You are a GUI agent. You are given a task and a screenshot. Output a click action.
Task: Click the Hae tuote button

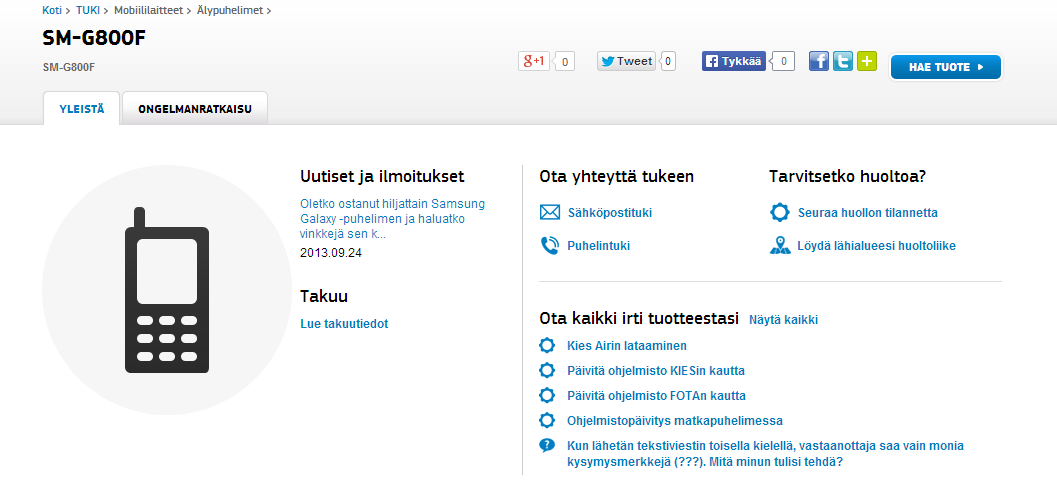point(945,67)
